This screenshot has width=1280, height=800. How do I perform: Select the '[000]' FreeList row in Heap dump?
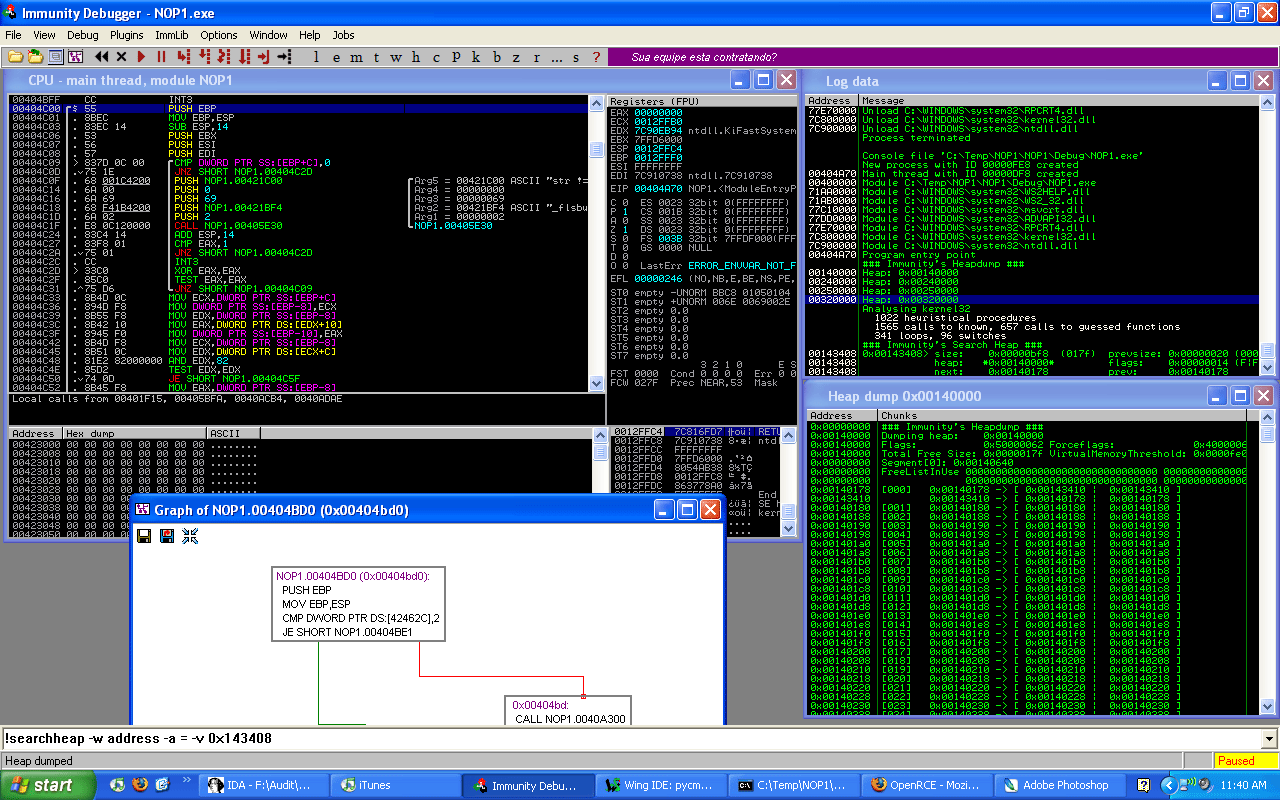(x=1027, y=489)
